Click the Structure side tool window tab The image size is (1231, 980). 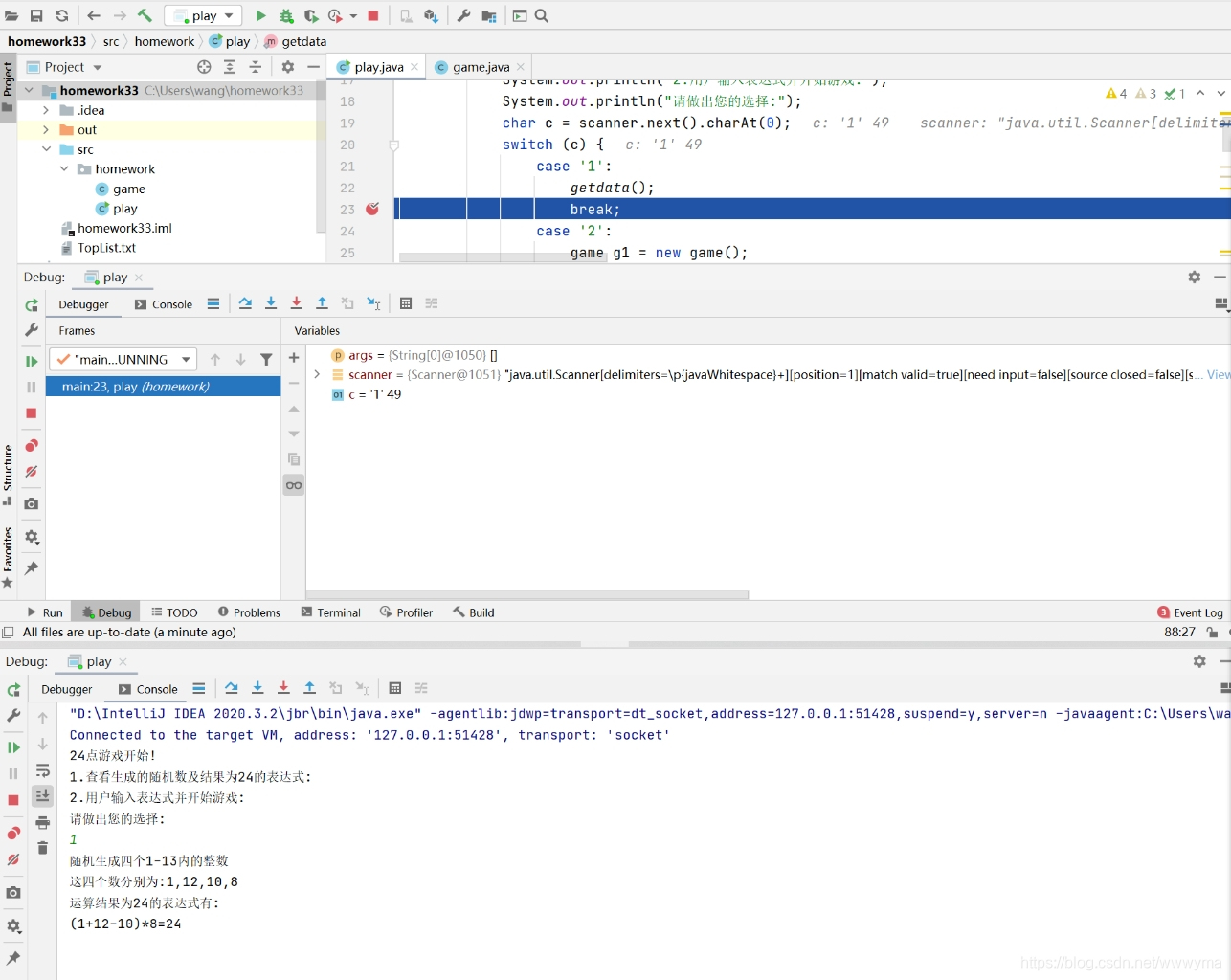click(8, 475)
